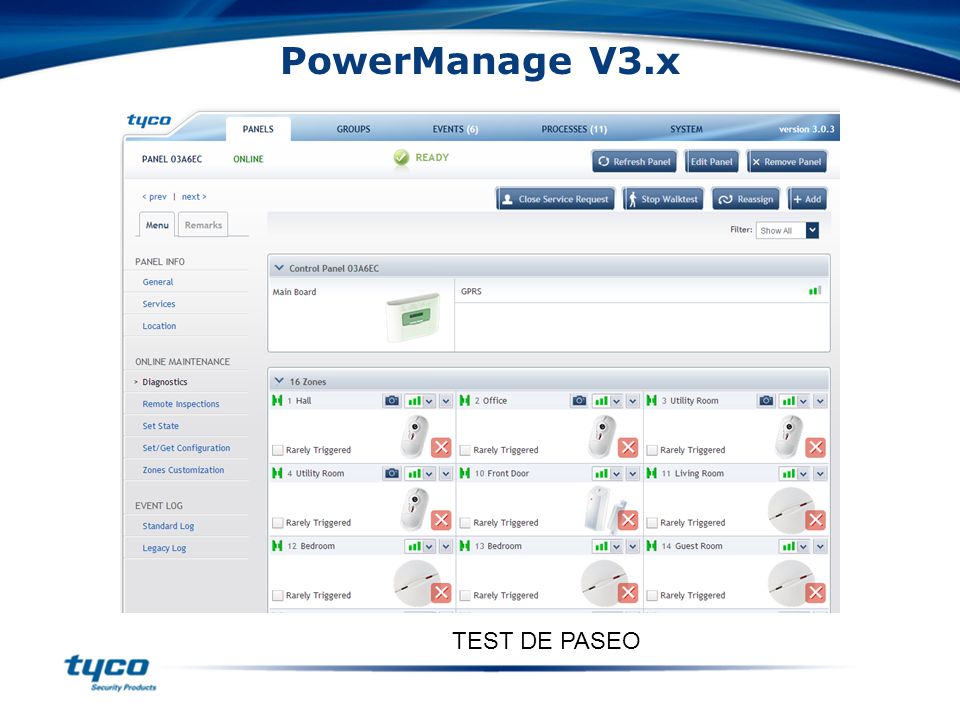The height and width of the screenshot is (720, 960).
Task: Switch to the GROUPS tab
Action: 353,129
